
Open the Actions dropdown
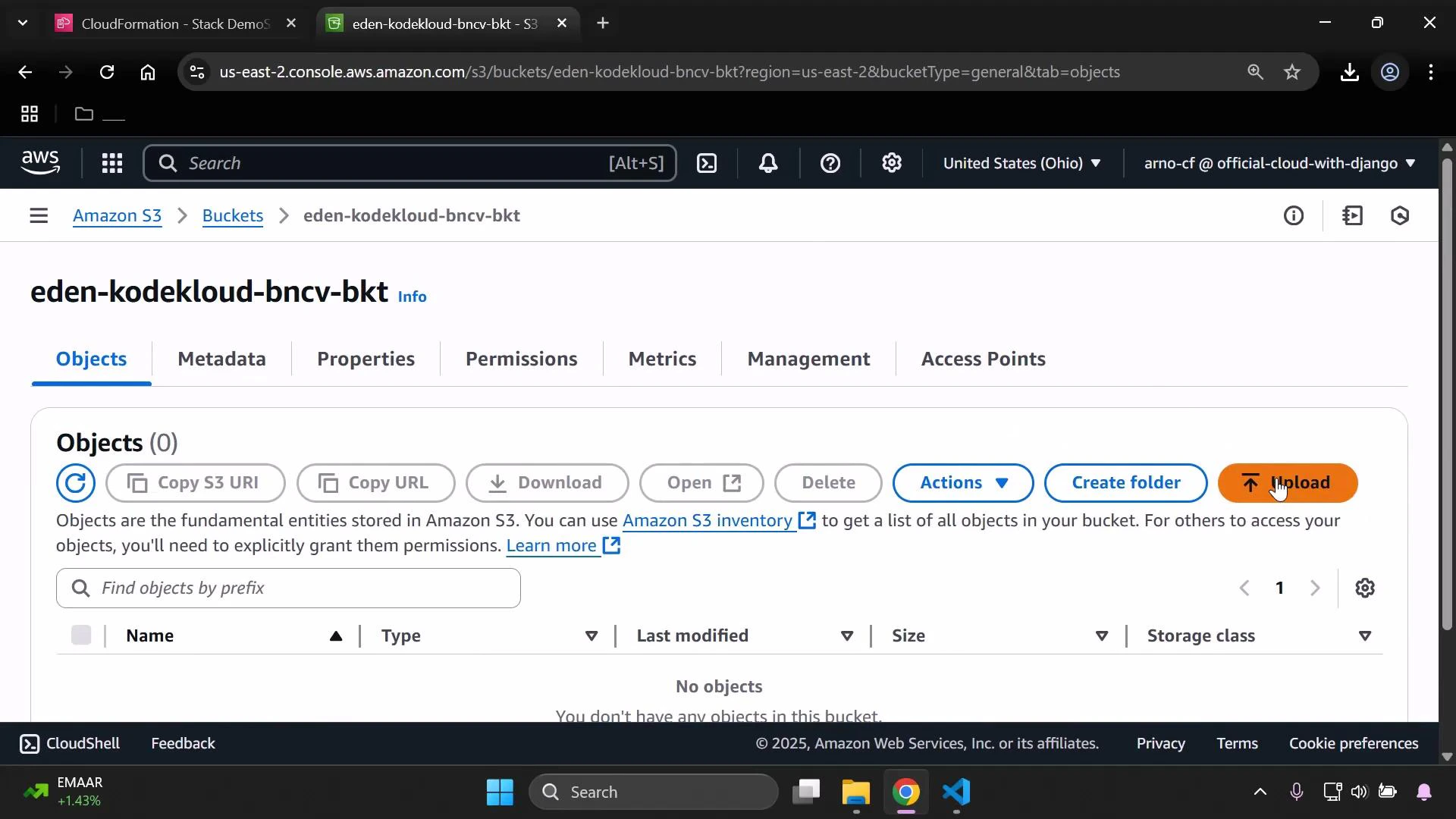962,483
